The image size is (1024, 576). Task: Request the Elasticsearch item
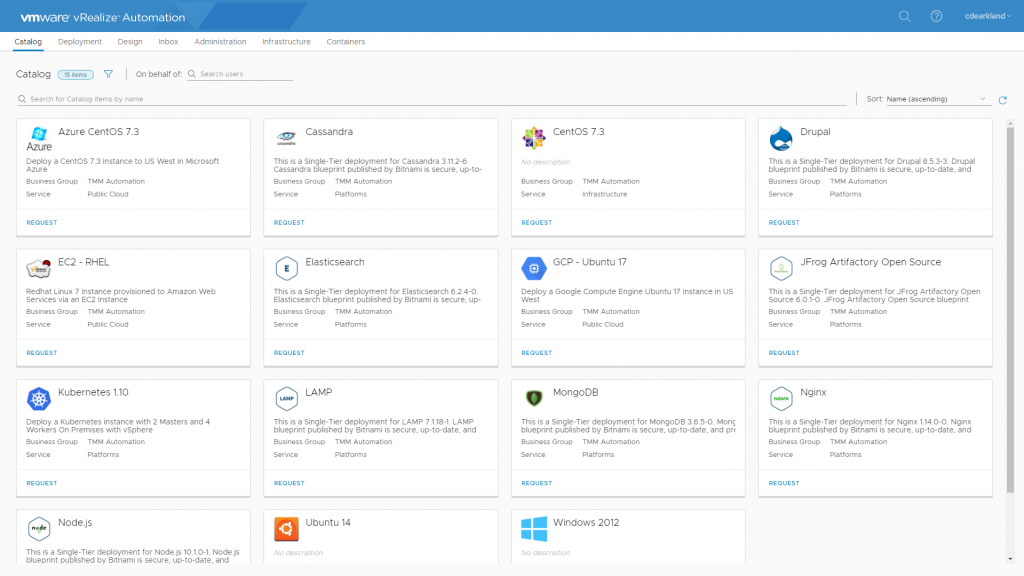tap(289, 353)
